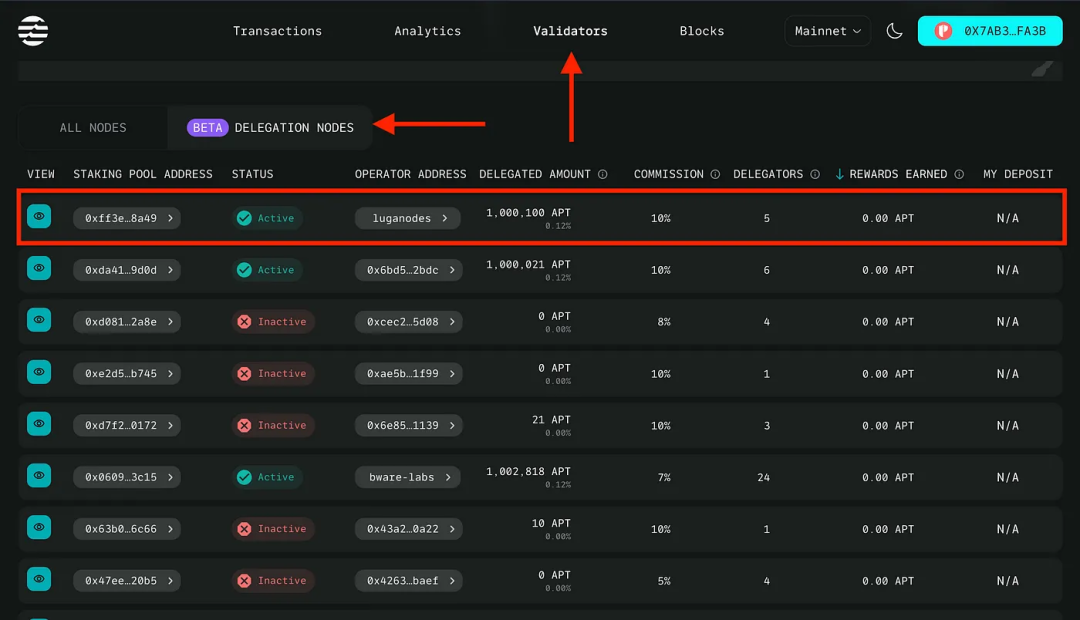View pool 0x0609…3c15 with eye icon
Viewport: 1080px width, 620px height.
(x=39, y=475)
